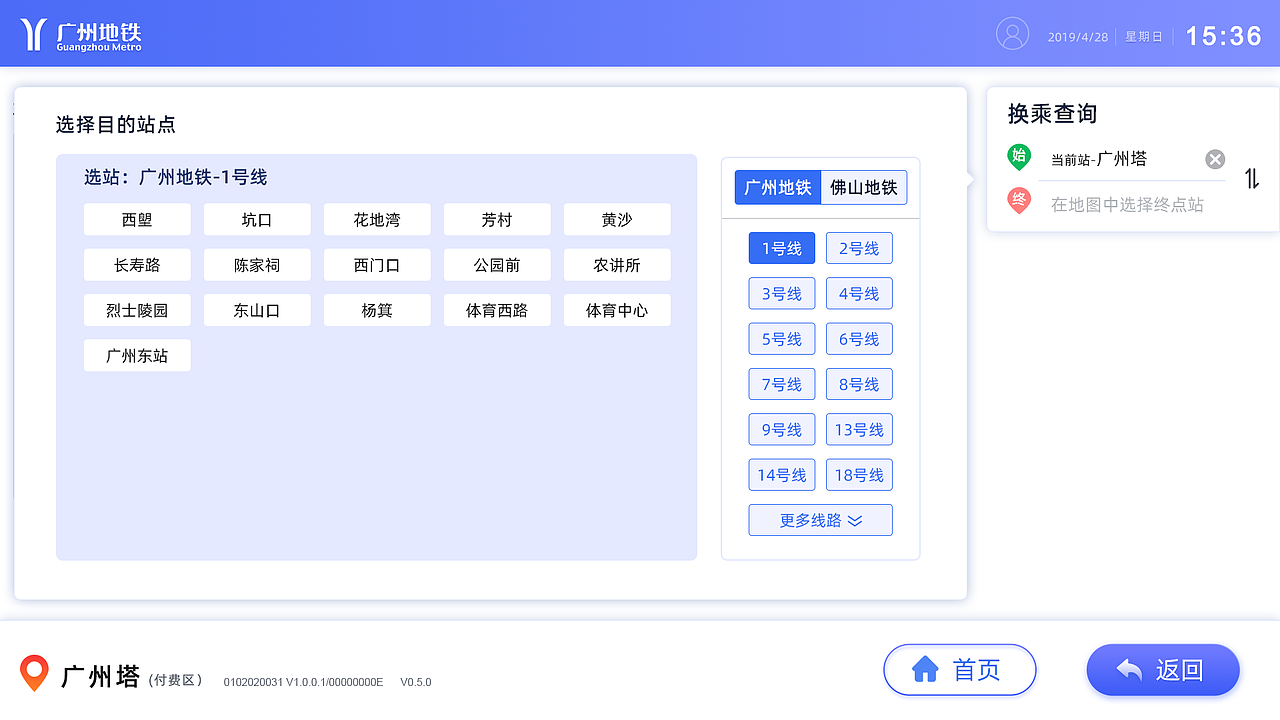The height and width of the screenshot is (720, 1280).
Task: Expand 更多线路 to show more lines
Action: 820,520
